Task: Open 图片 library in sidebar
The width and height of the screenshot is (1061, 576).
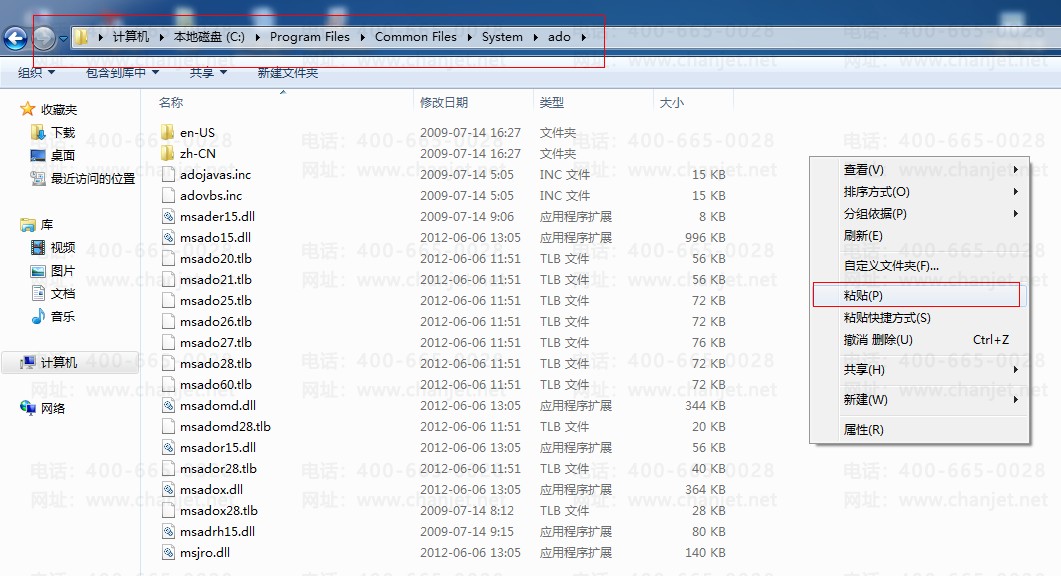Action: coord(53,270)
